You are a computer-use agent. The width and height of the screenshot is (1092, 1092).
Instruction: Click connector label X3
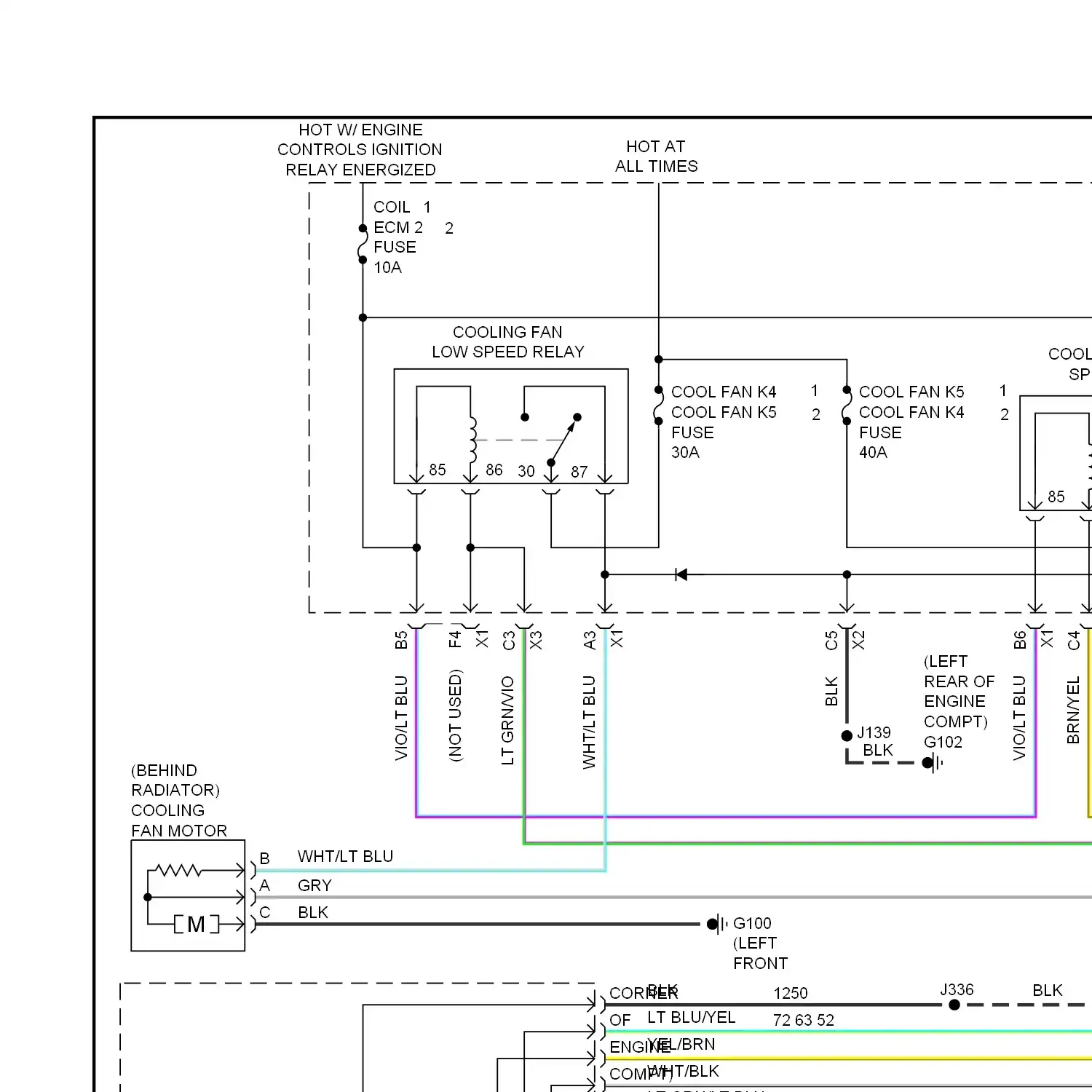pyautogui.click(x=536, y=640)
